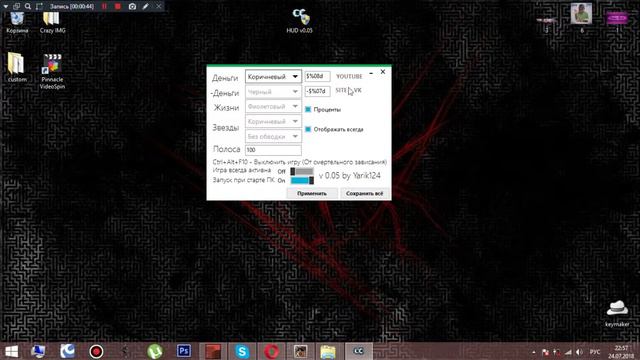
Task: Open File Explorer folder icon in taskbar
Action: [328, 351]
